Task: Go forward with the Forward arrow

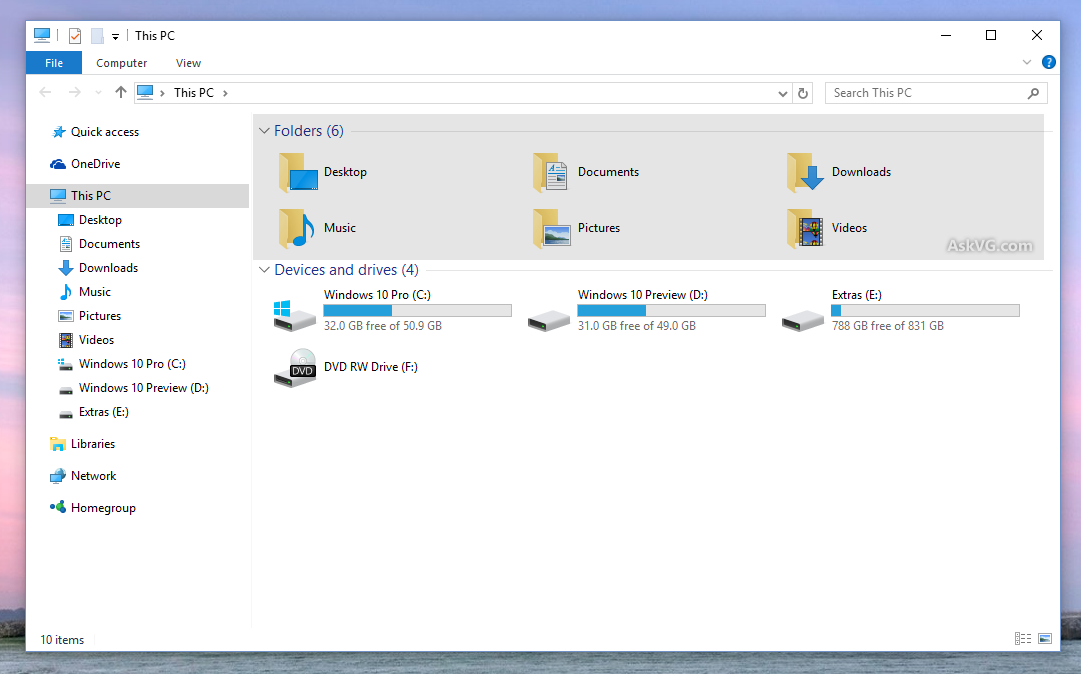Action: point(74,92)
